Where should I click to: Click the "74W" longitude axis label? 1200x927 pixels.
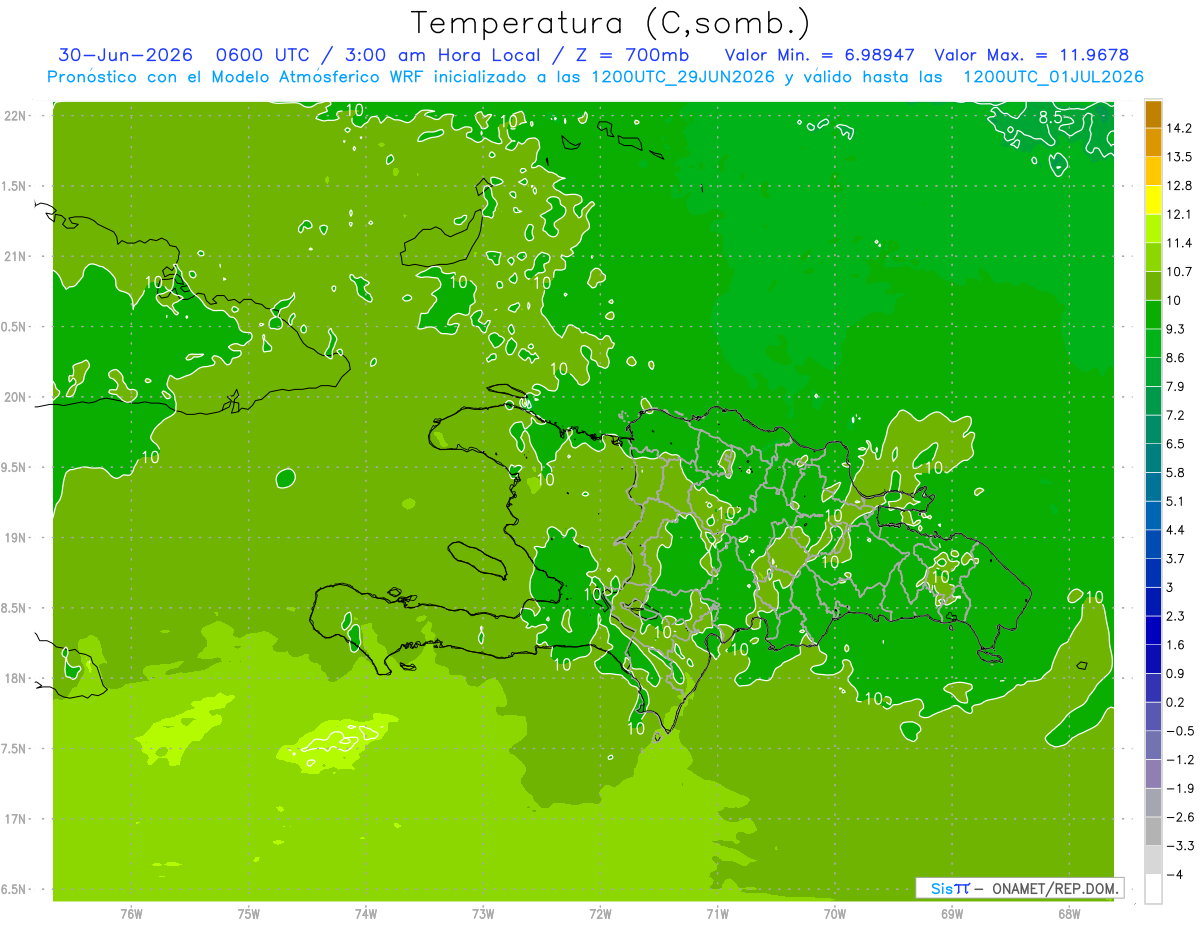366,914
